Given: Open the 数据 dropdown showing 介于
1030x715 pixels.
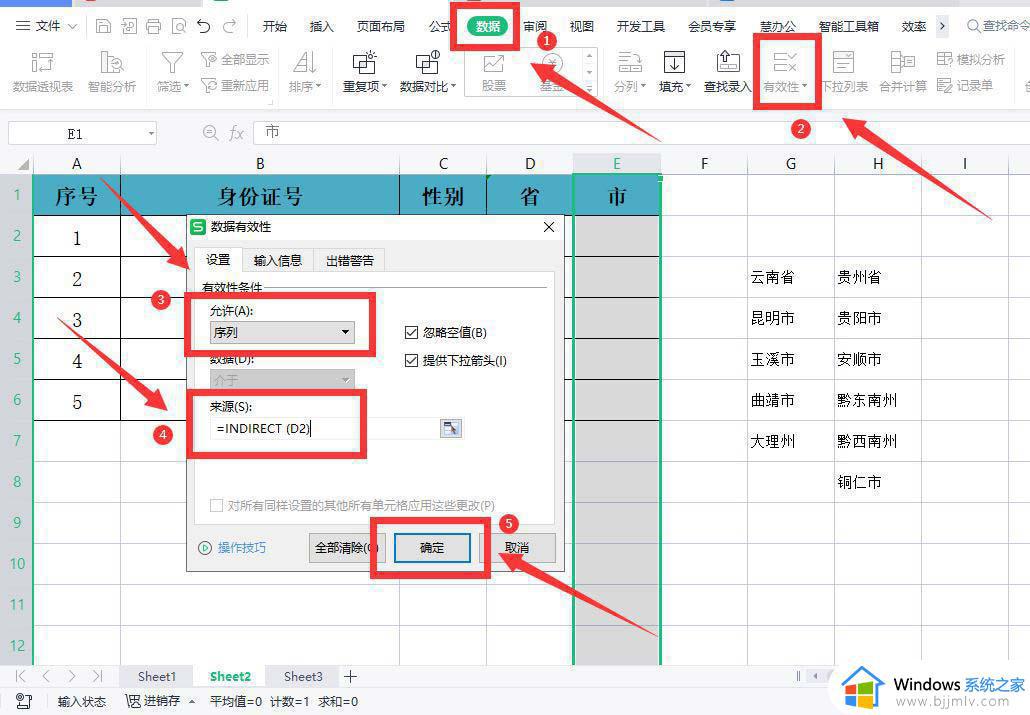Looking at the screenshot, I should pyautogui.click(x=282, y=380).
